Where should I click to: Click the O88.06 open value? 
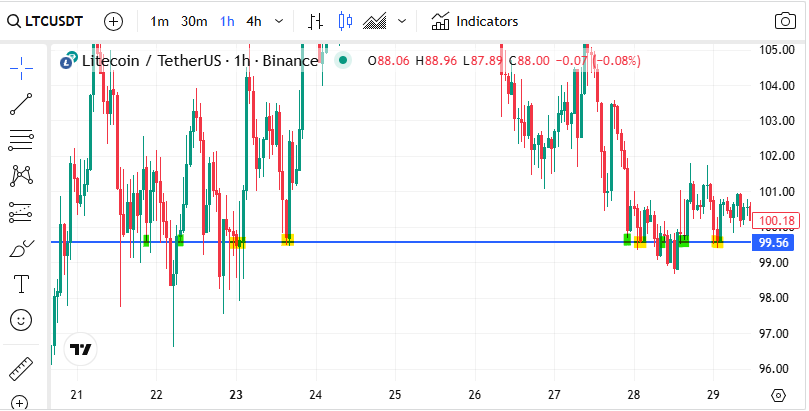point(389,61)
